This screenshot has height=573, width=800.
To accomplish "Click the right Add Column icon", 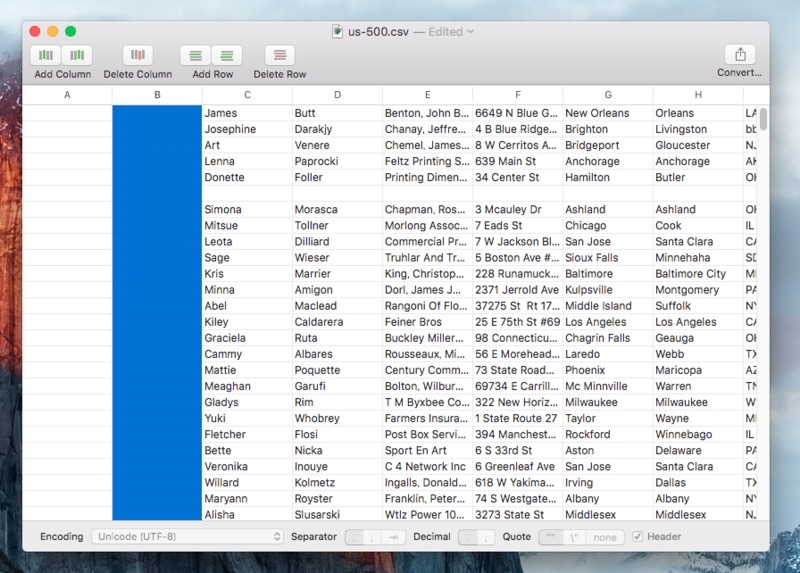I will [77, 55].
